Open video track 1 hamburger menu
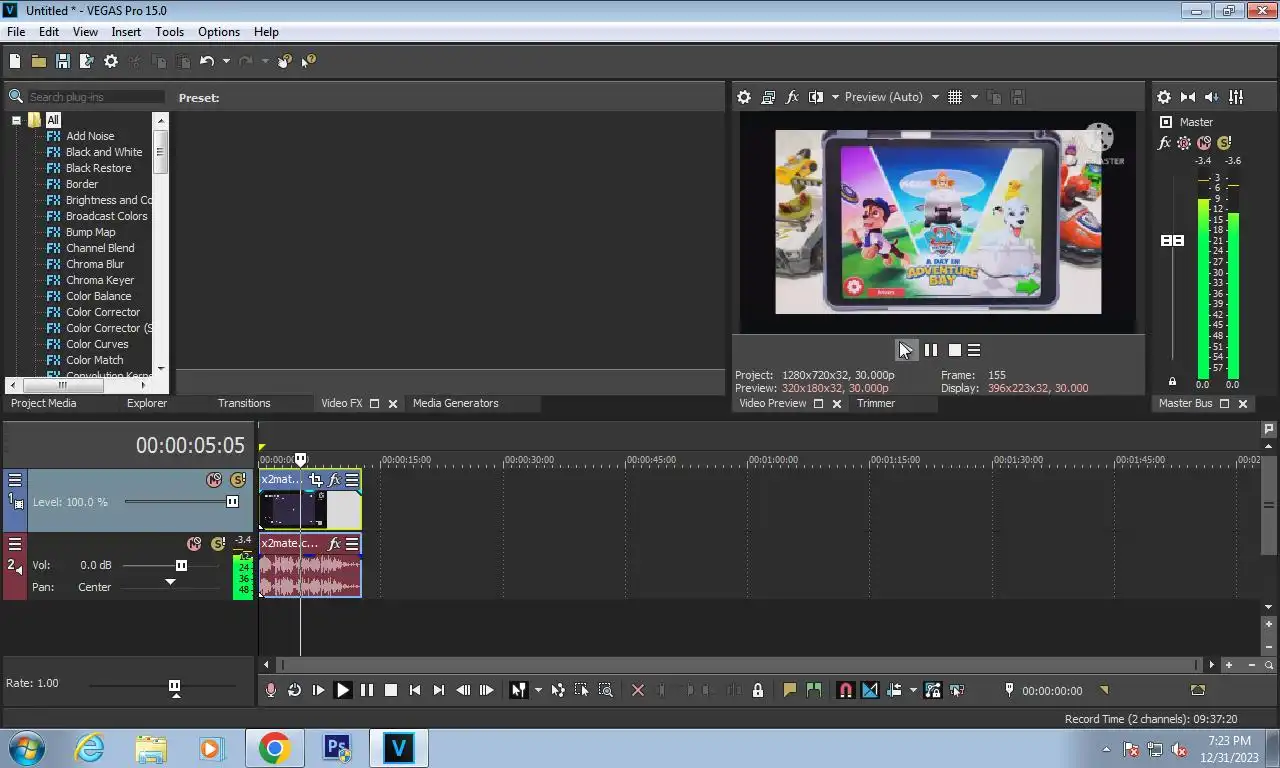Image resolution: width=1280 pixels, height=768 pixels. click(x=15, y=480)
